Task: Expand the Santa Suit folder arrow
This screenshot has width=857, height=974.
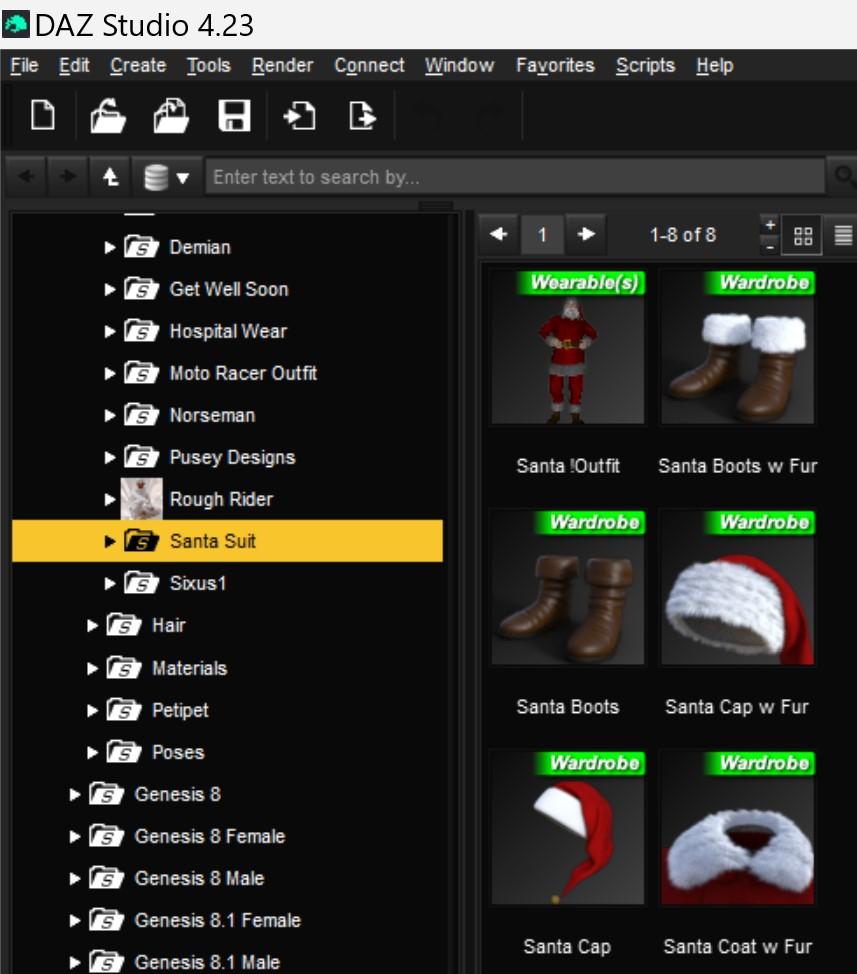Action: 110,541
